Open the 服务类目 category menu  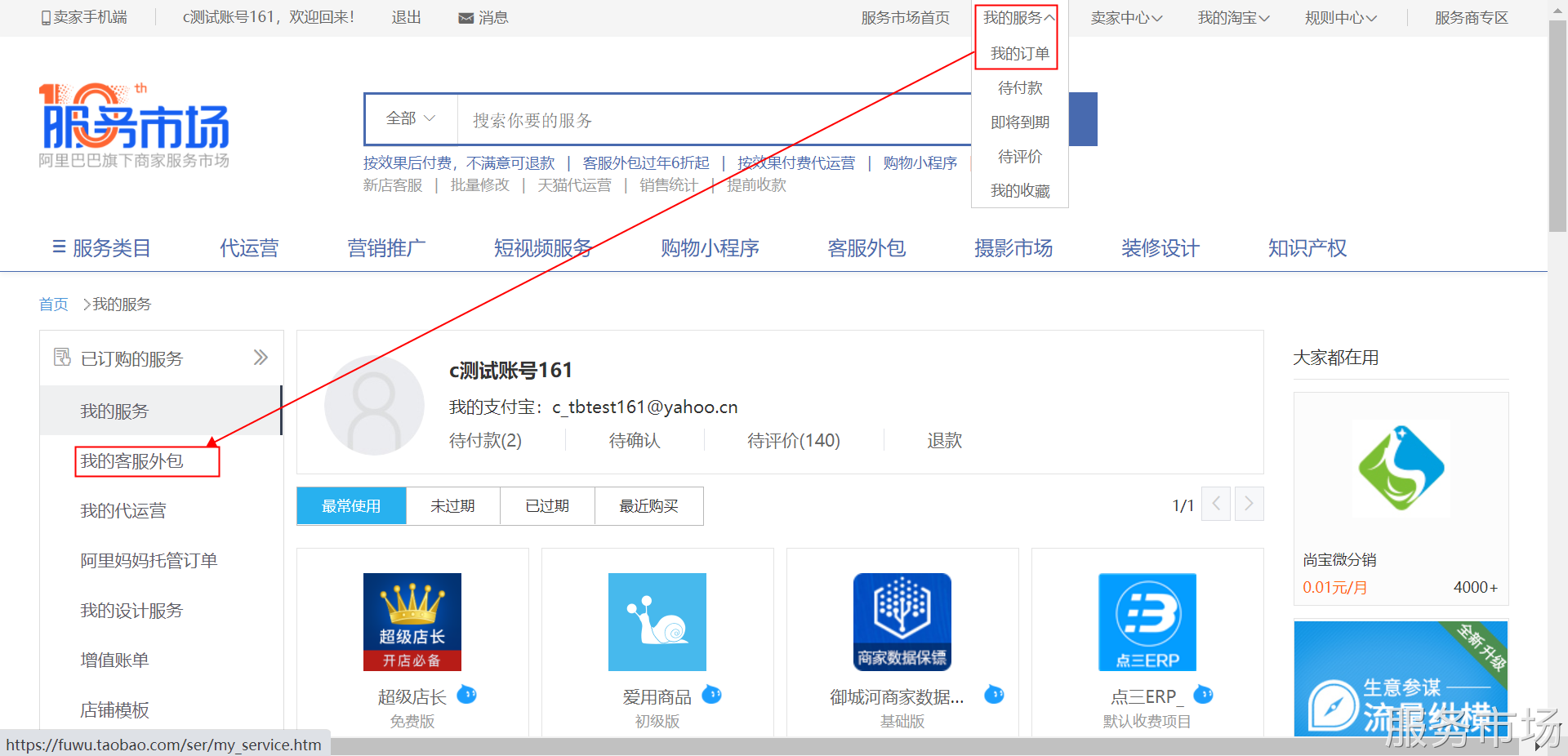tap(101, 248)
